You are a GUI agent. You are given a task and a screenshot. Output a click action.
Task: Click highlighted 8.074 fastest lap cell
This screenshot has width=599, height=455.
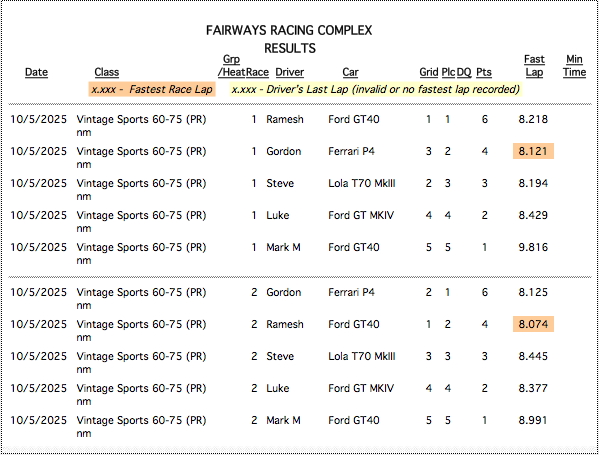(x=533, y=324)
